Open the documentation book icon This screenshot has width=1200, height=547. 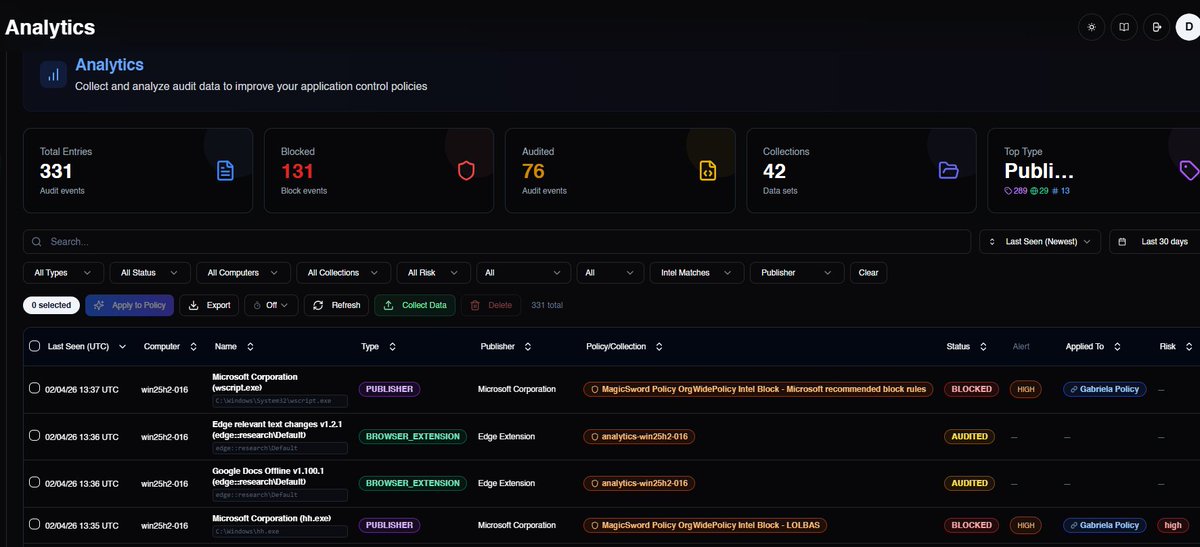[1124, 27]
